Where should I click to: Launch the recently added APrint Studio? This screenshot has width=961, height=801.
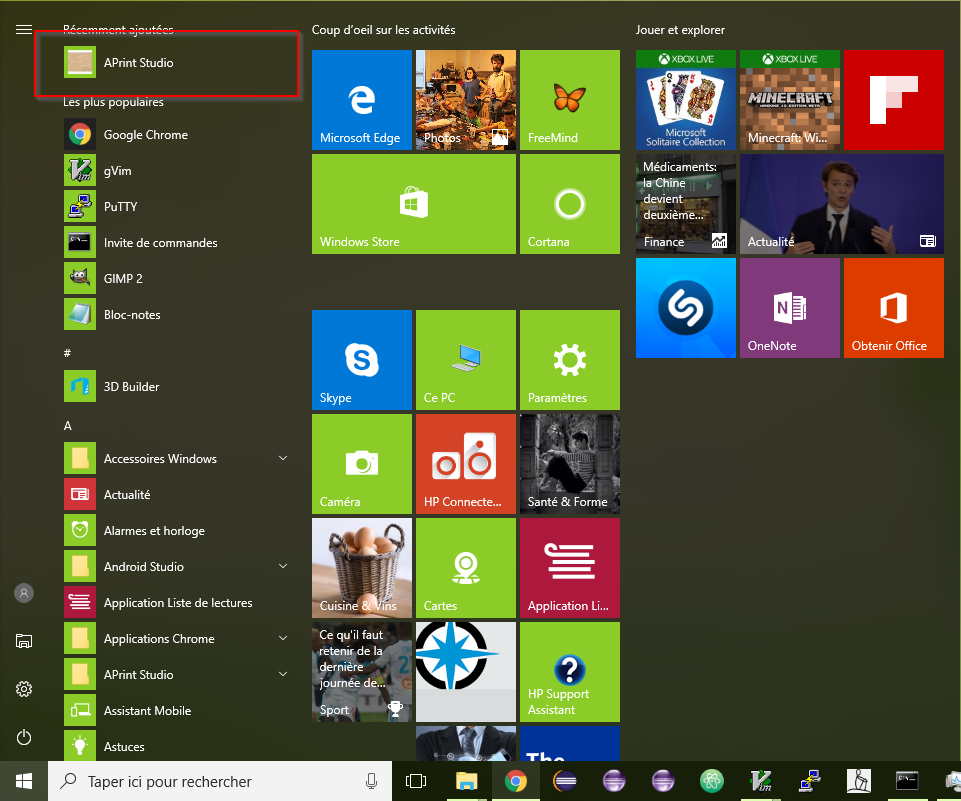click(139, 63)
